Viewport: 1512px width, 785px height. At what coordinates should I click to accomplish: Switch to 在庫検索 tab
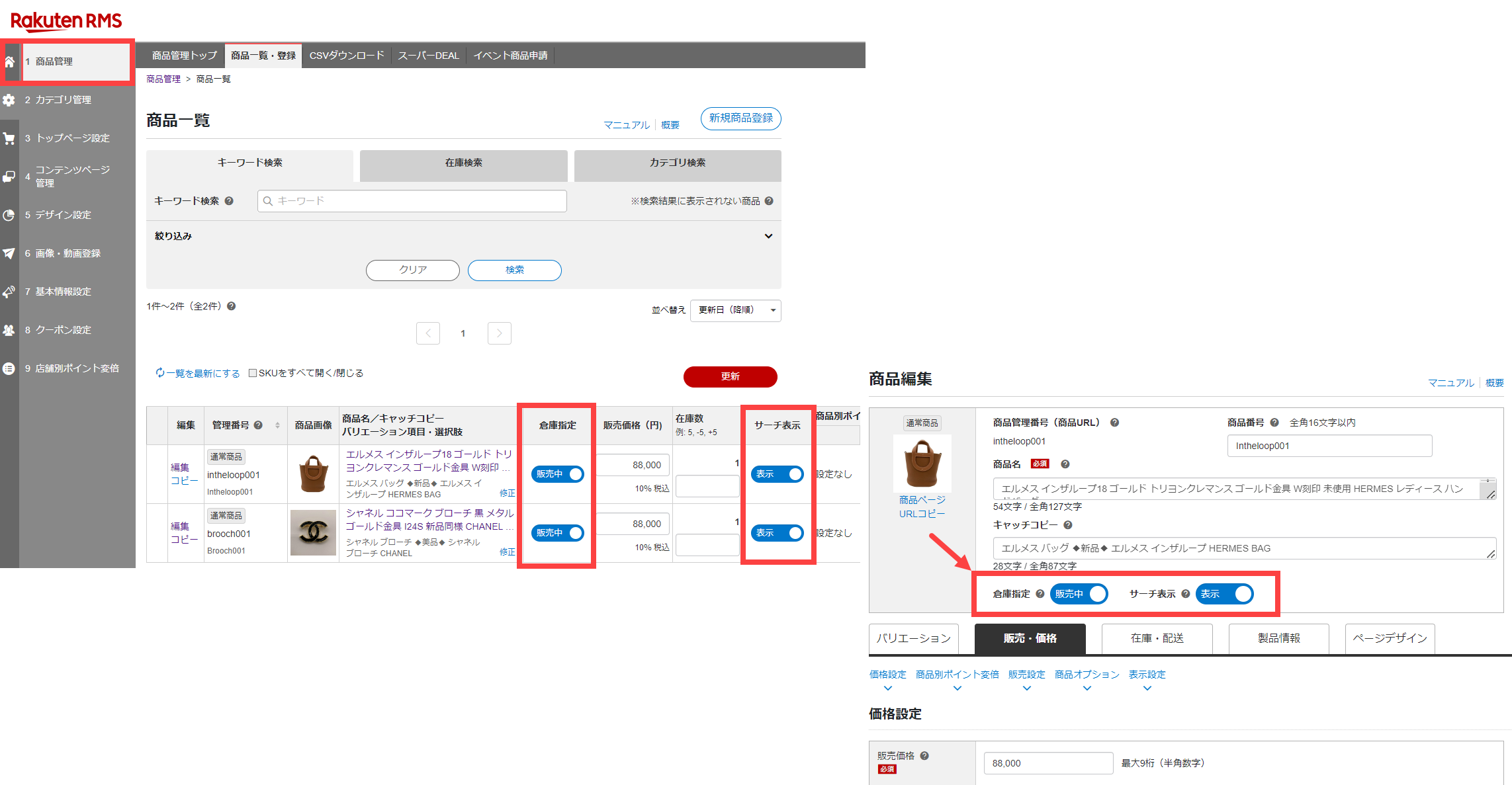click(464, 165)
